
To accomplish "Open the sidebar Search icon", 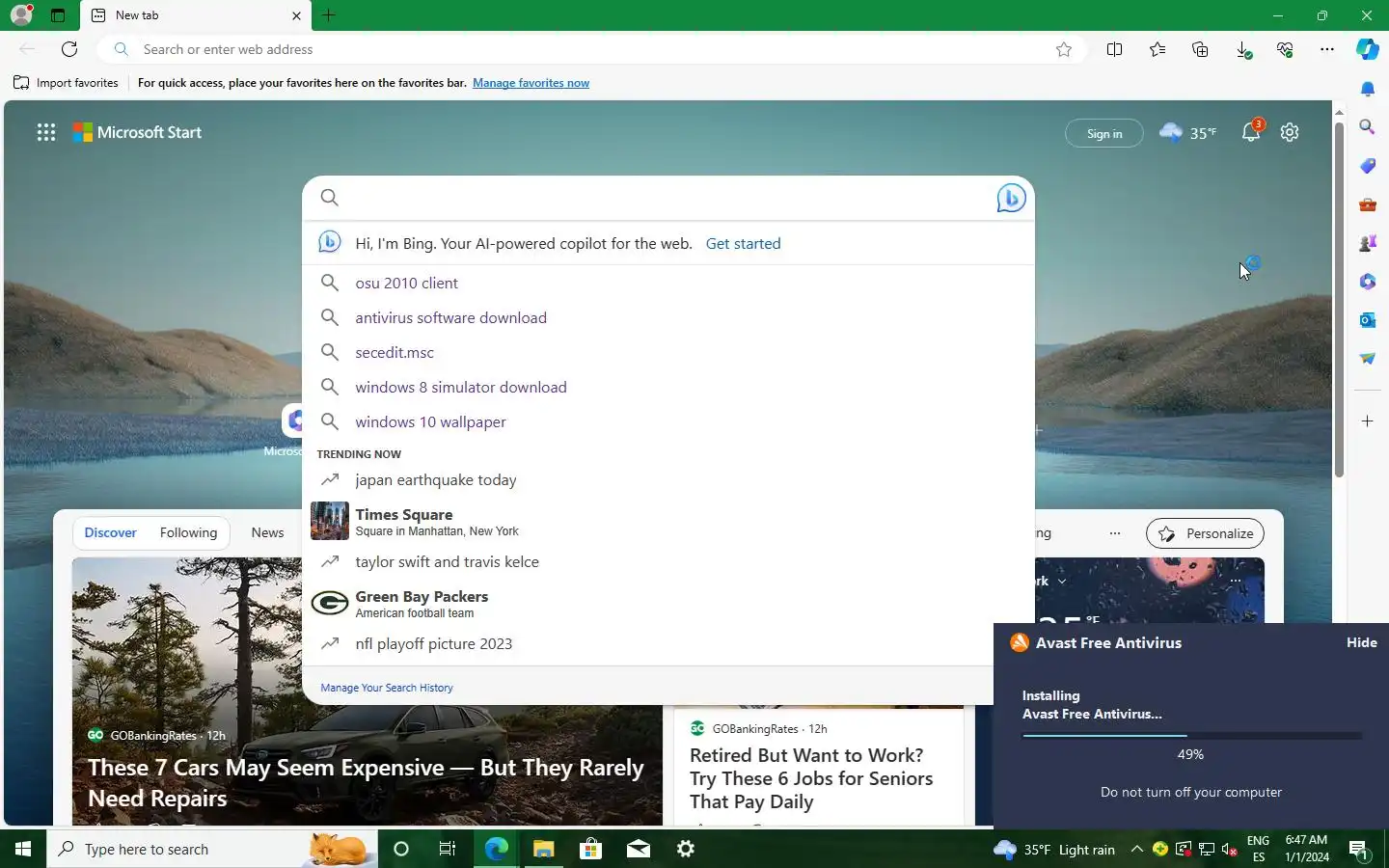I will click(x=1368, y=127).
